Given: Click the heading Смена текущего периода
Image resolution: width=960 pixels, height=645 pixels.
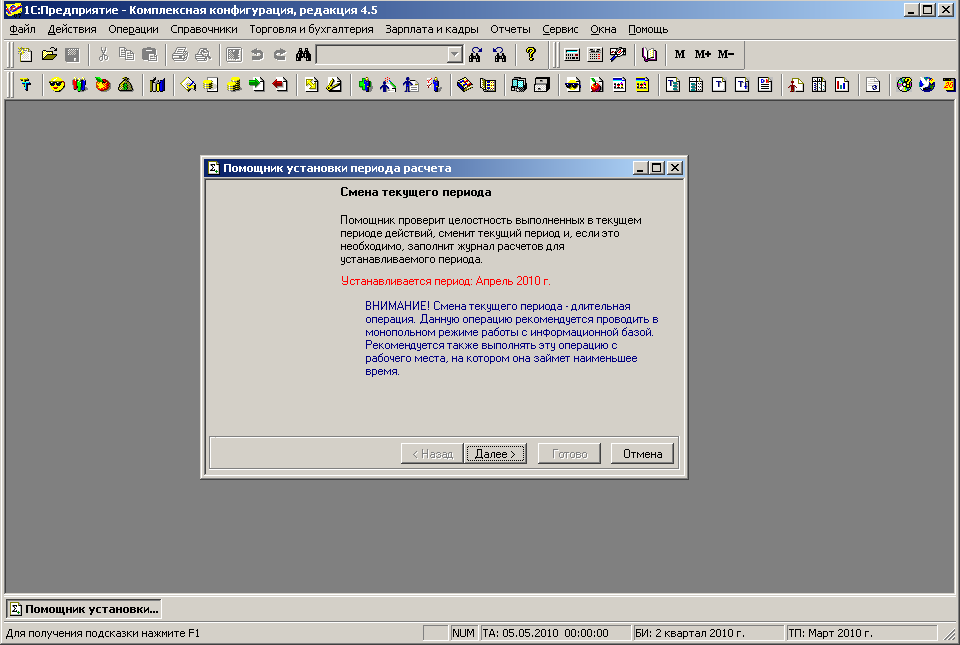Looking at the screenshot, I should click(416, 192).
